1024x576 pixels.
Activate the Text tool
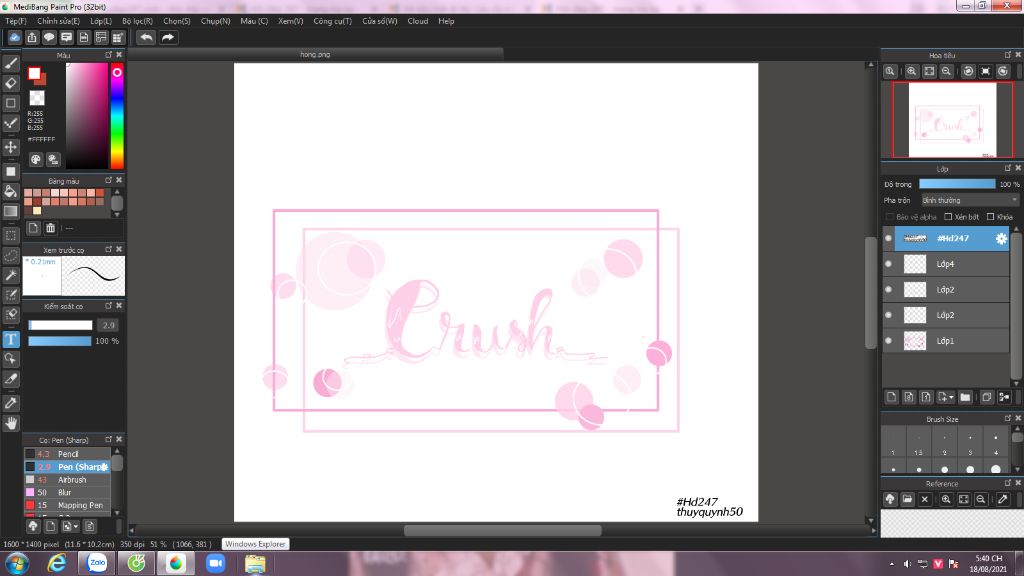coord(11,339)
